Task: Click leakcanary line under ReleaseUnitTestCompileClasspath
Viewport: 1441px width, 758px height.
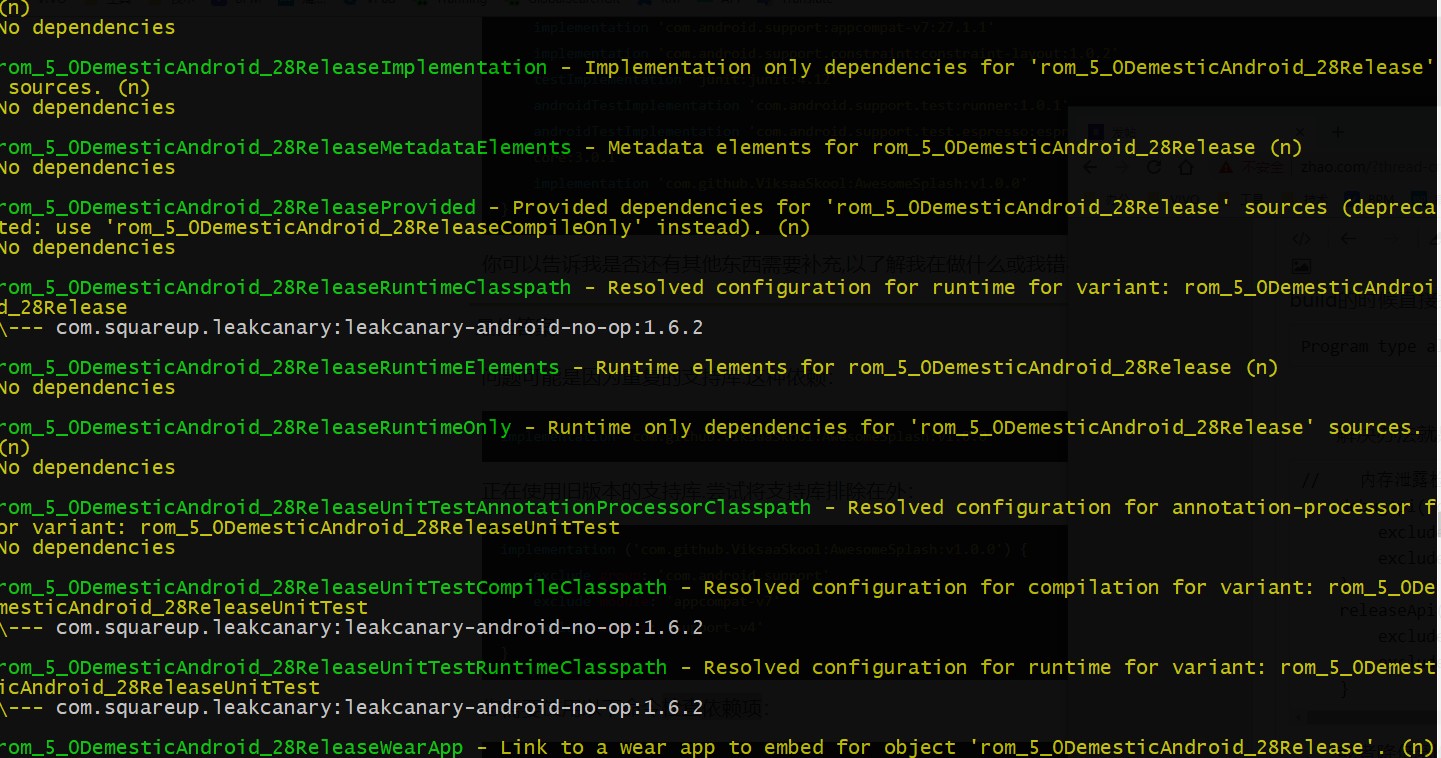Action: point(351,628)
